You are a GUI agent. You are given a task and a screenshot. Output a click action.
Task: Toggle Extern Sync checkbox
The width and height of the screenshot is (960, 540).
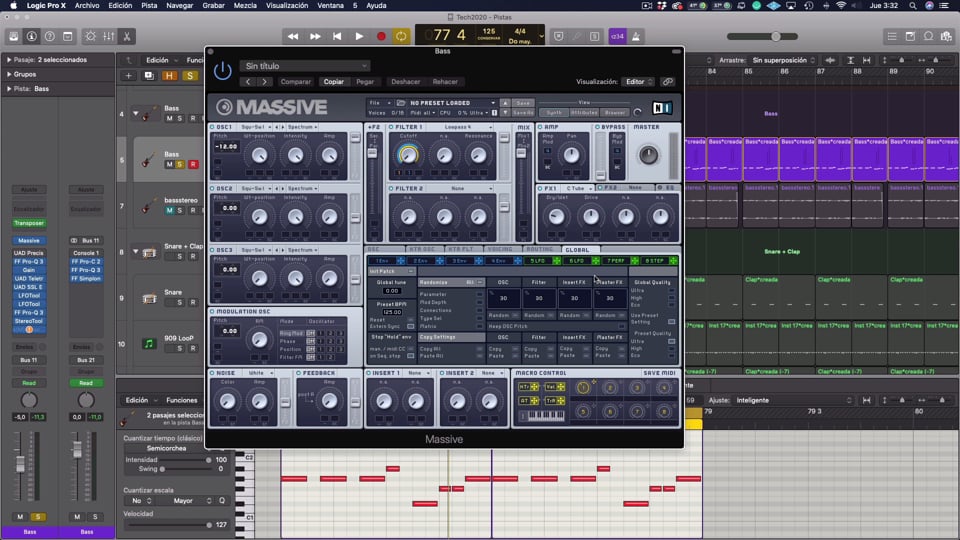tap(411, 326)
